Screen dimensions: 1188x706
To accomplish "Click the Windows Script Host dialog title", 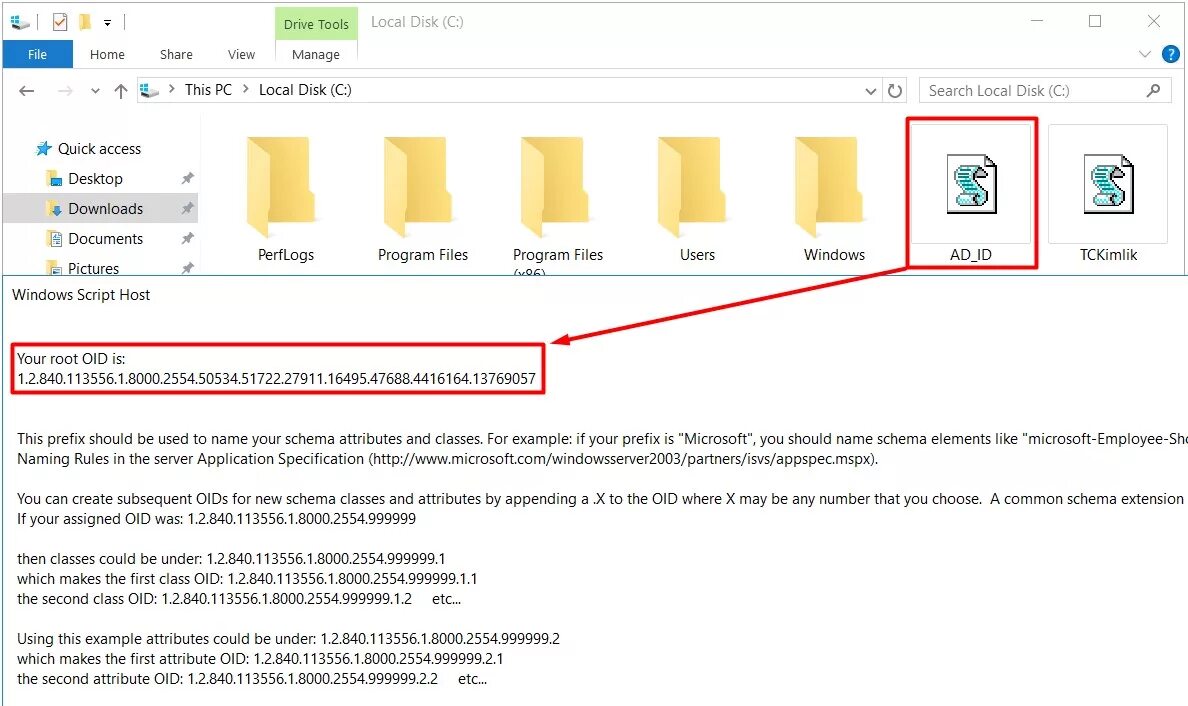I will tap(81, 295).
